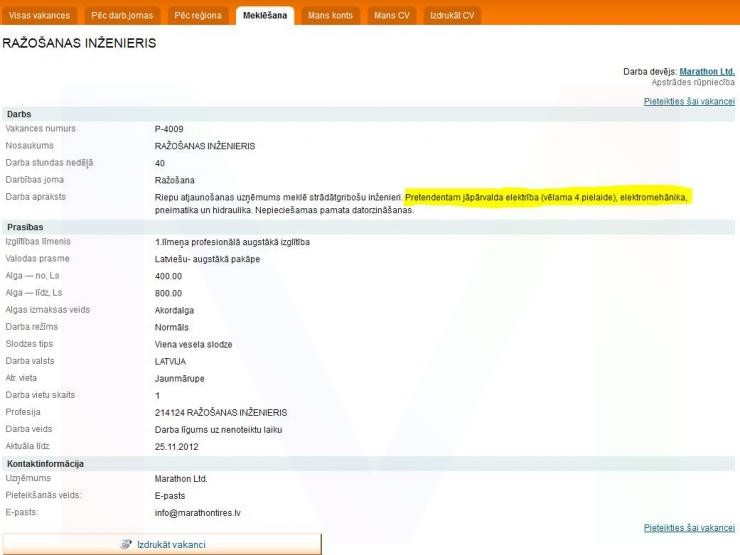Click the Prasības section header
This screenshot has width=740, height=555.
click(24, 227)
